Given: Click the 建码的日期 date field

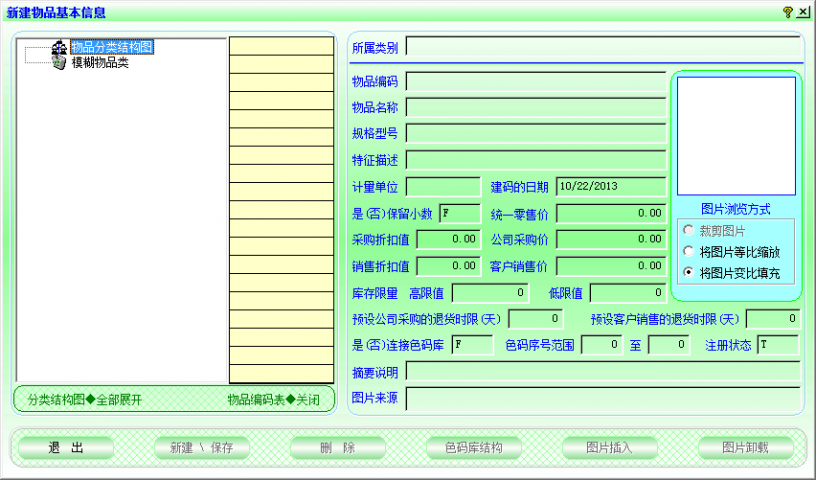Looking at the screenshot, I should (610, 186).
